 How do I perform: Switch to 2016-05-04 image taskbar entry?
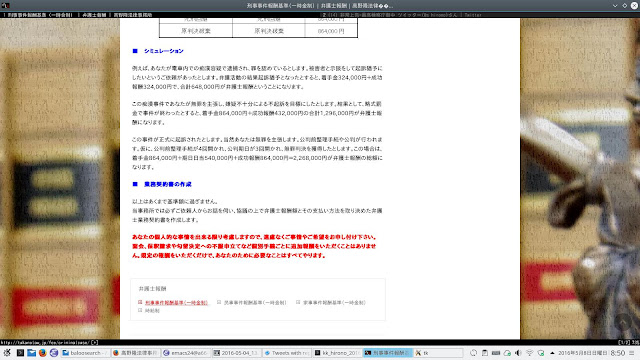236,353
